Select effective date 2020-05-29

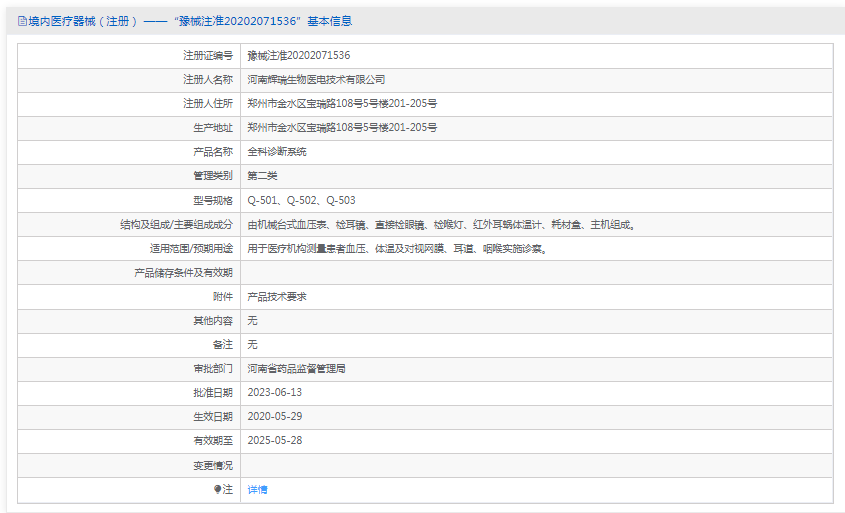pos(275,417)
